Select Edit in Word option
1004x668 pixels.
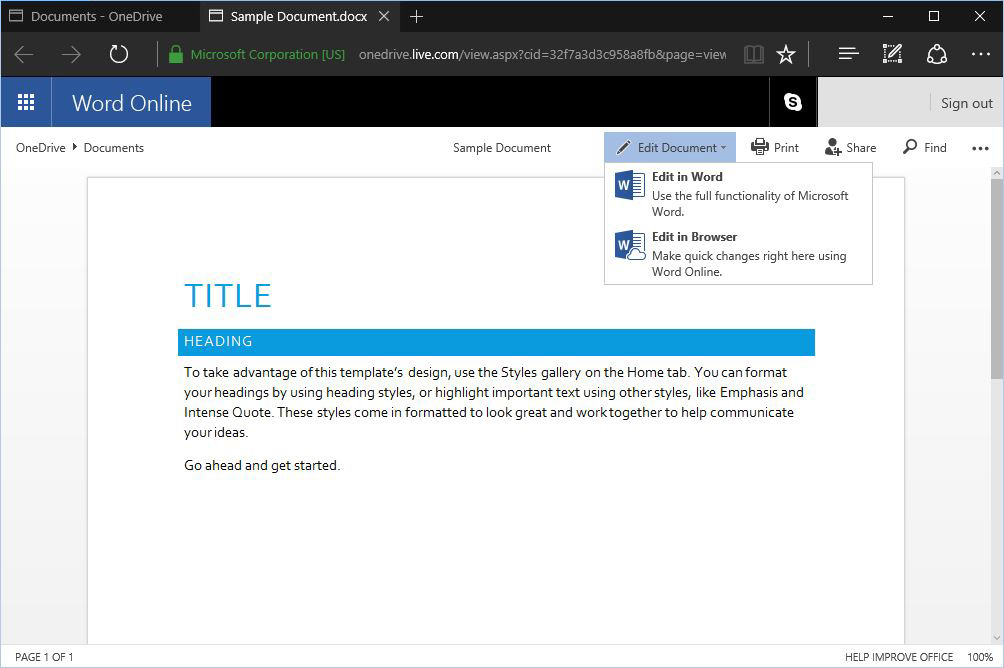738,193
